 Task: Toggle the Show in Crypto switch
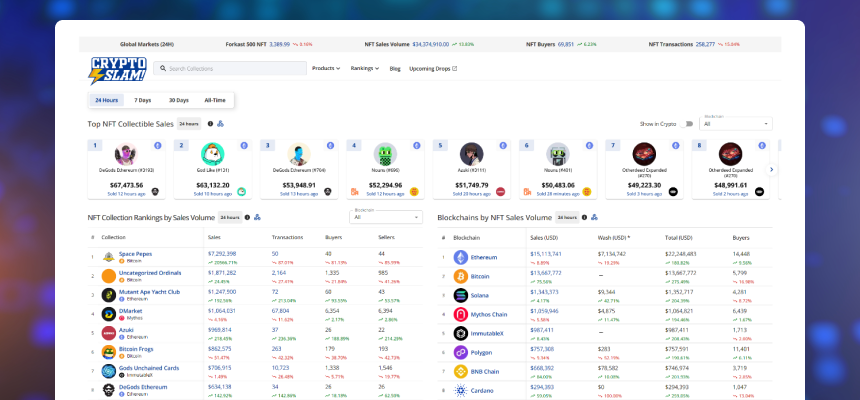click(x=687, y=123)
